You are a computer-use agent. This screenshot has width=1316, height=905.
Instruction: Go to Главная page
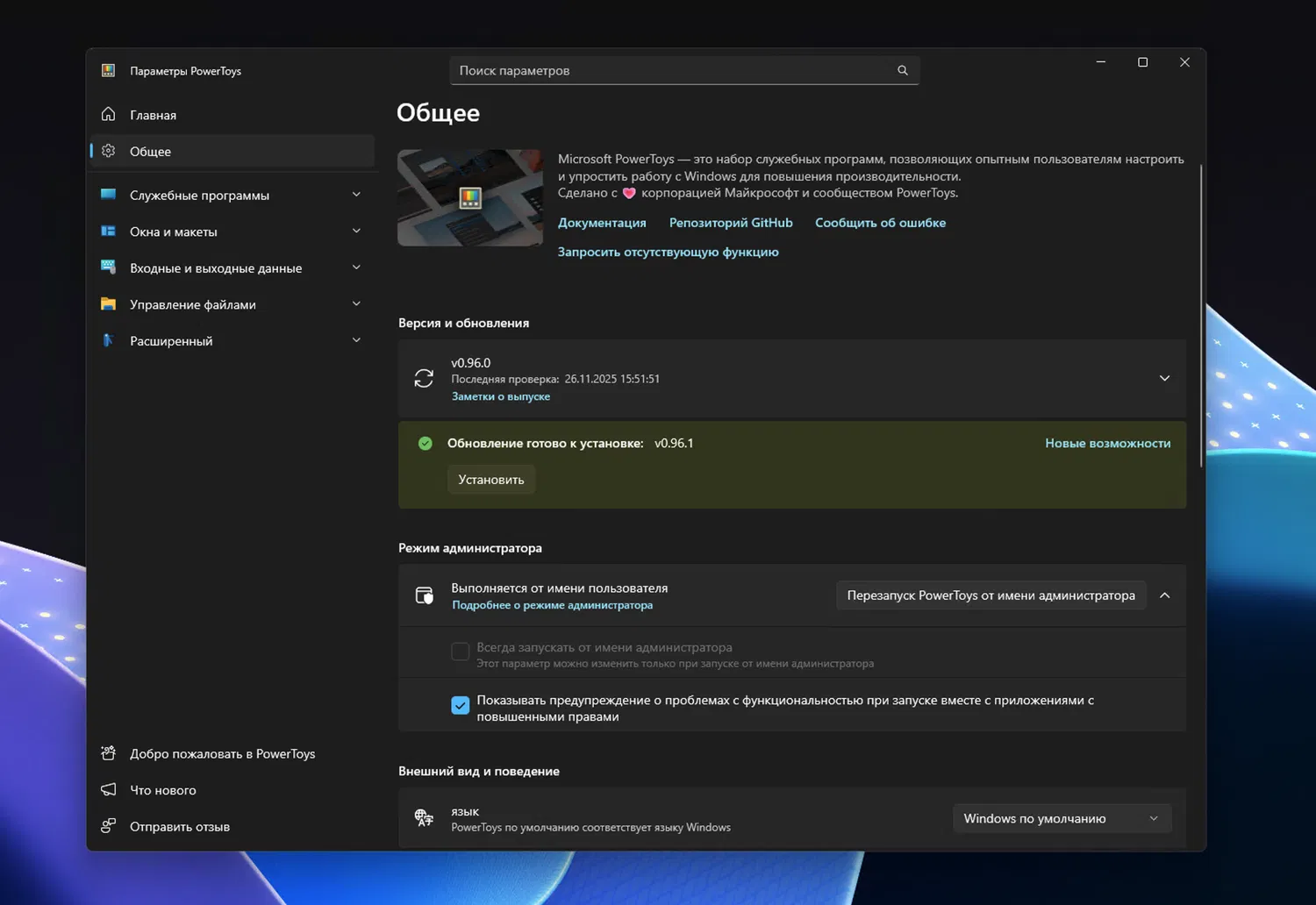click(x=232, y=115)
